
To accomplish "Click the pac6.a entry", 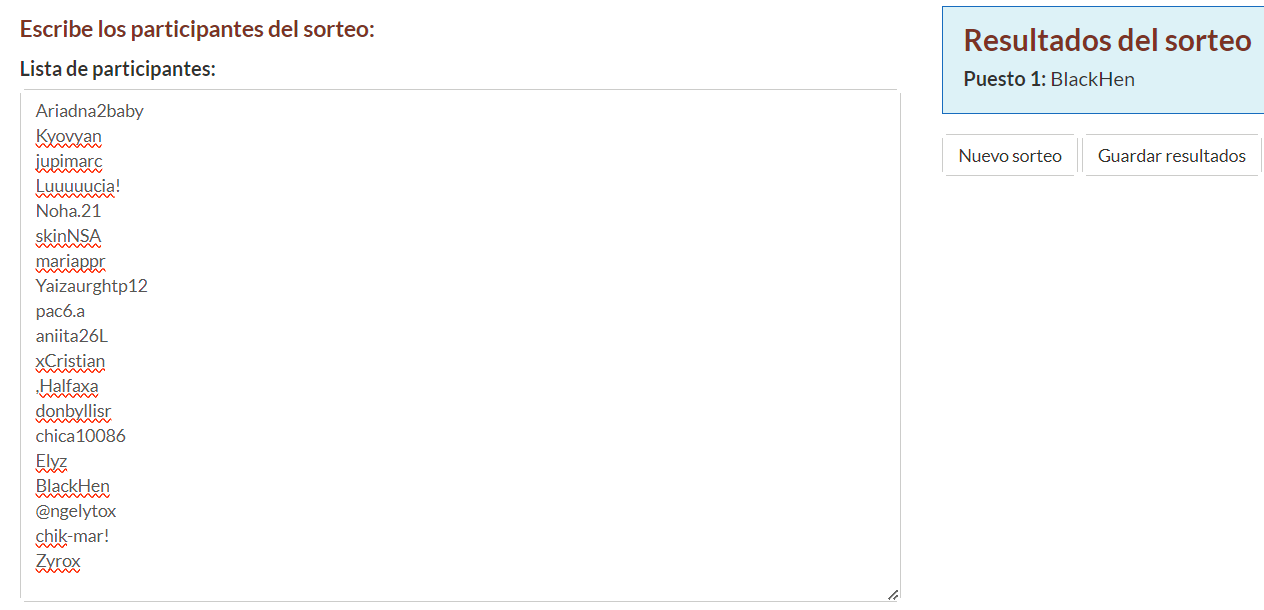I will pyautogui.click(x=60, y=311).
